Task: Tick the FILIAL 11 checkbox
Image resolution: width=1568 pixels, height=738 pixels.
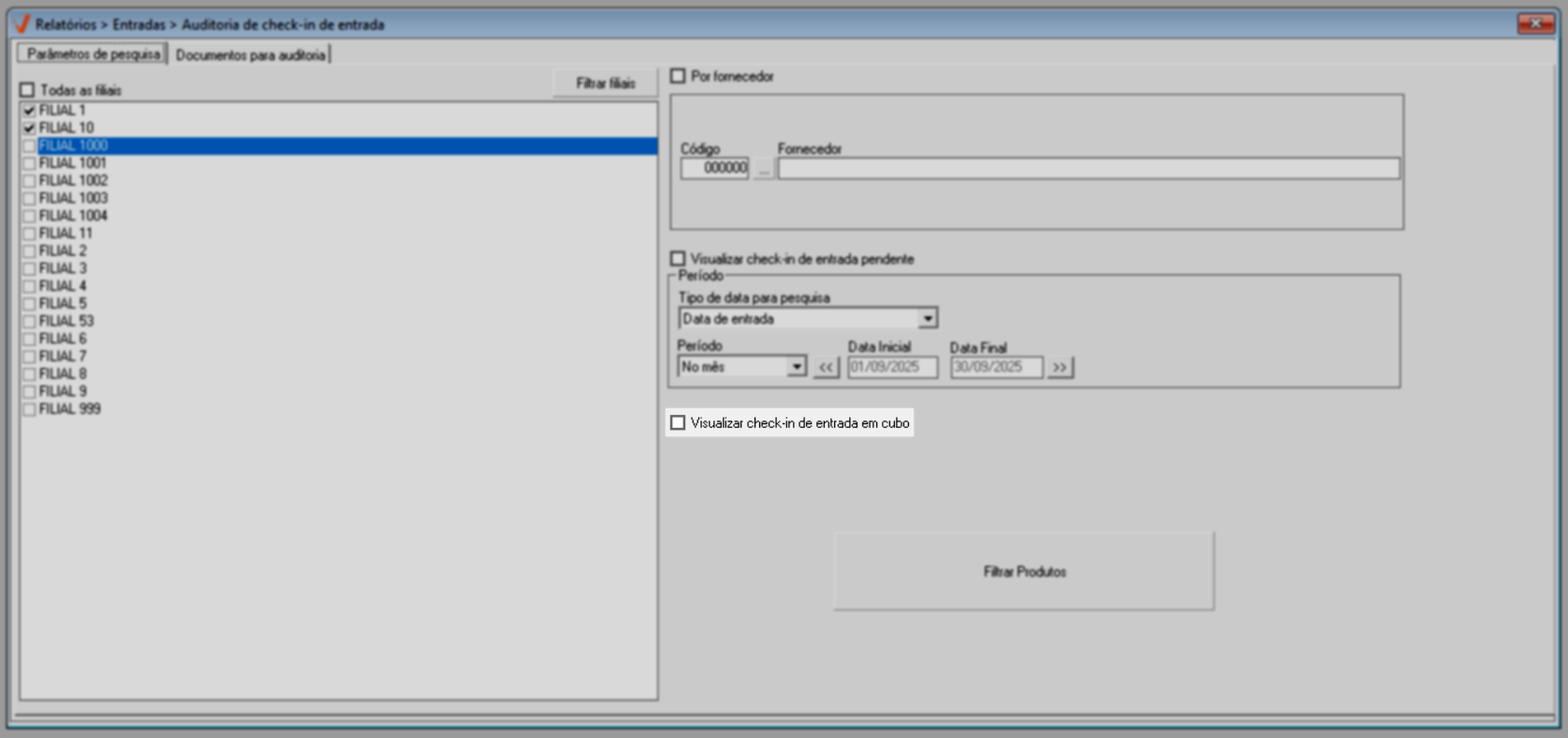Action: [29, 233]
